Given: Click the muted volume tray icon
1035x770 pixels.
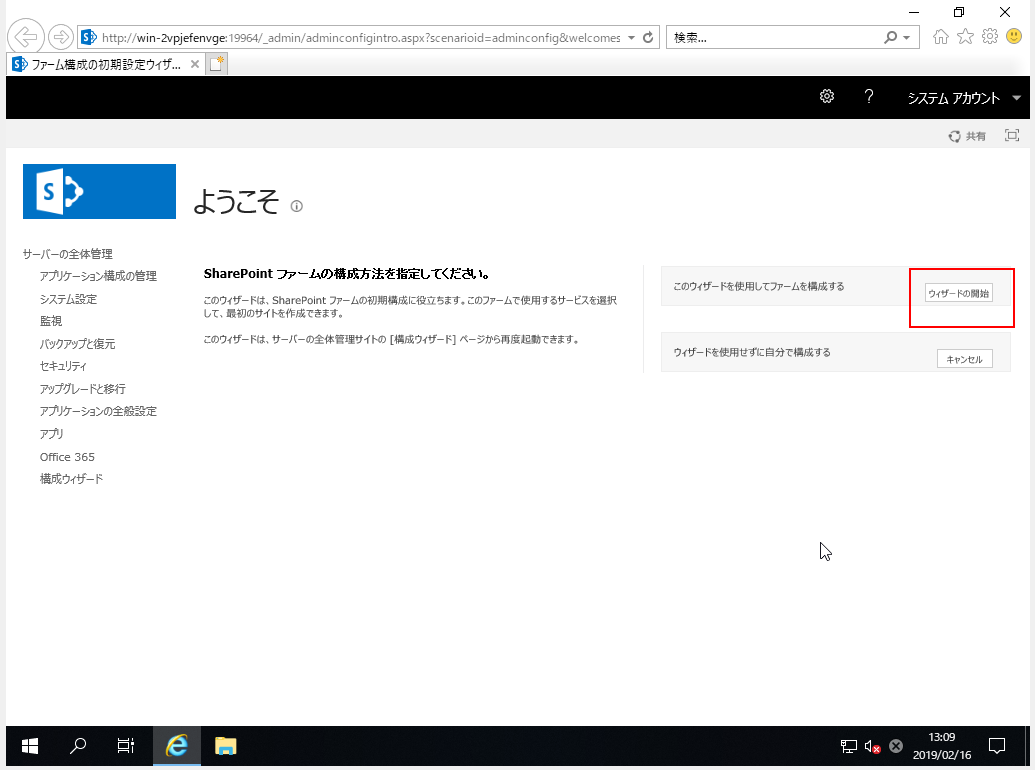Looking at the screenshot, I should (872, 747).
